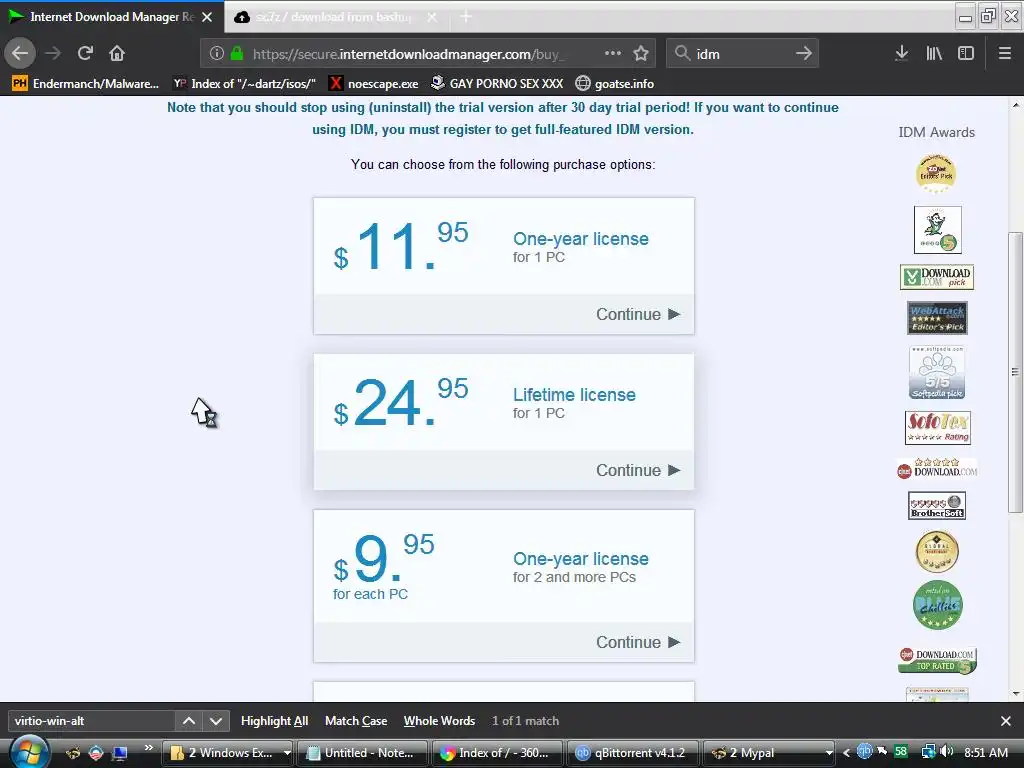Switch to the Internet Download Manager tab
This screenshot has width=1024, height=768.
pyautogui.click(x=112, y=16)
